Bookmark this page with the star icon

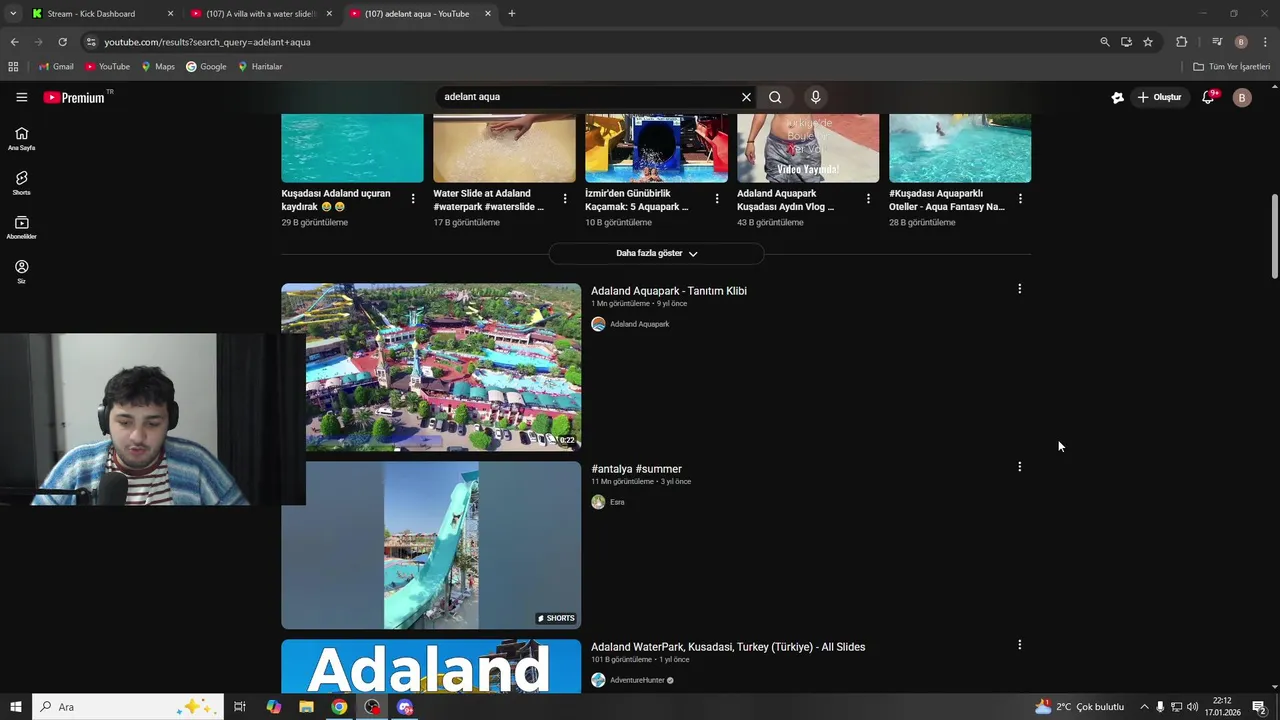pyautogui.click(x=1148, y=42)
